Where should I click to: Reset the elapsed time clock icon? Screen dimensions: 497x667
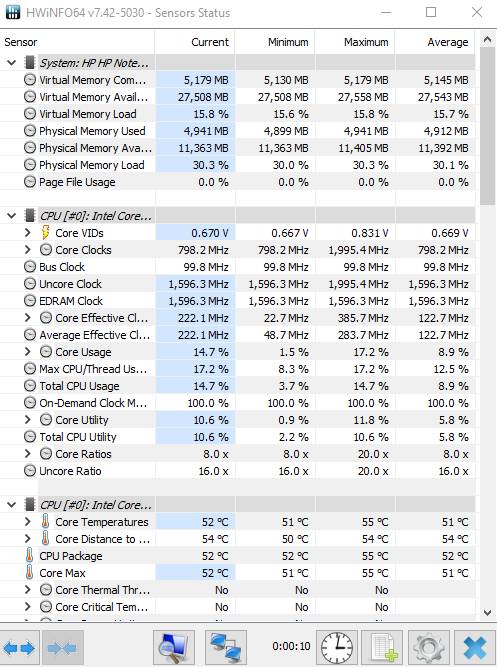(x=337, y=648)
